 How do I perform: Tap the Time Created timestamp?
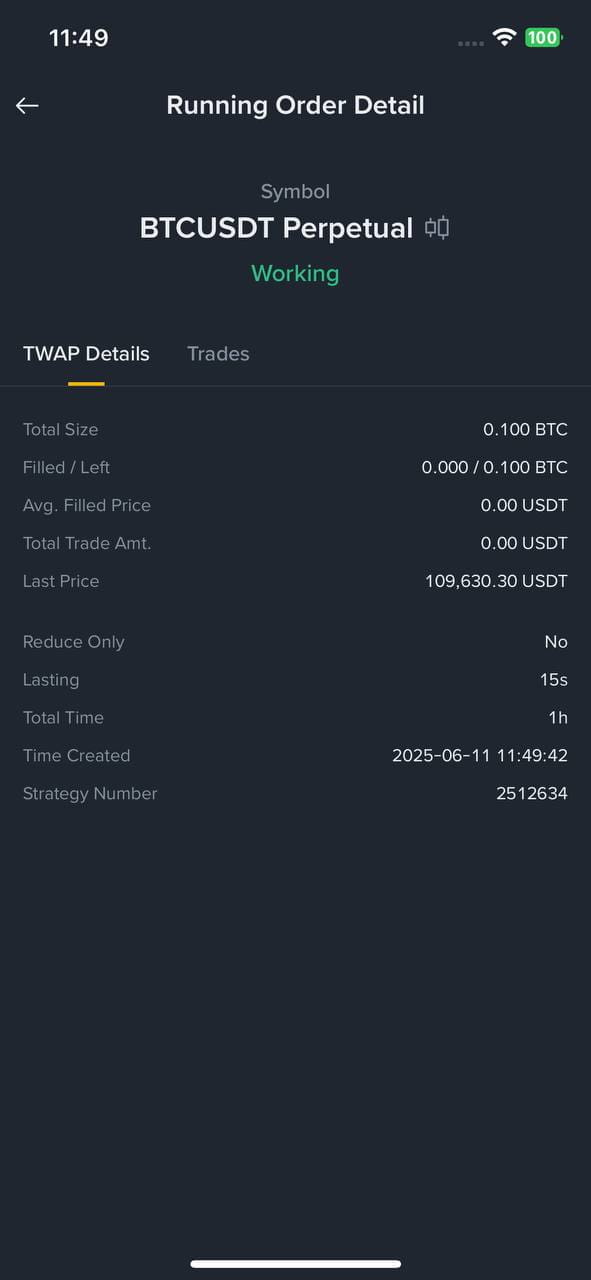(x=480, y=756)
